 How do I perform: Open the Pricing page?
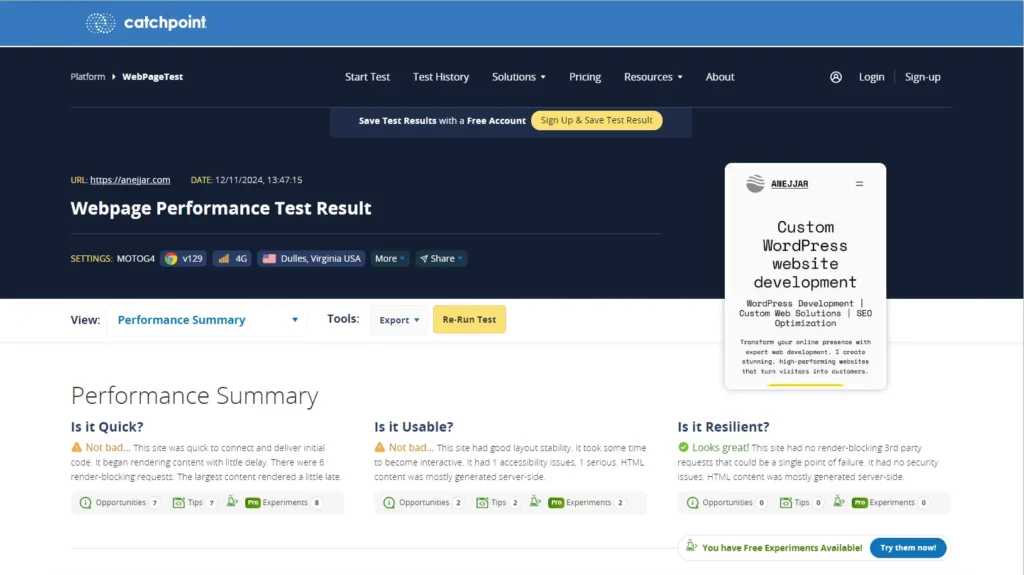click(584, 77)
